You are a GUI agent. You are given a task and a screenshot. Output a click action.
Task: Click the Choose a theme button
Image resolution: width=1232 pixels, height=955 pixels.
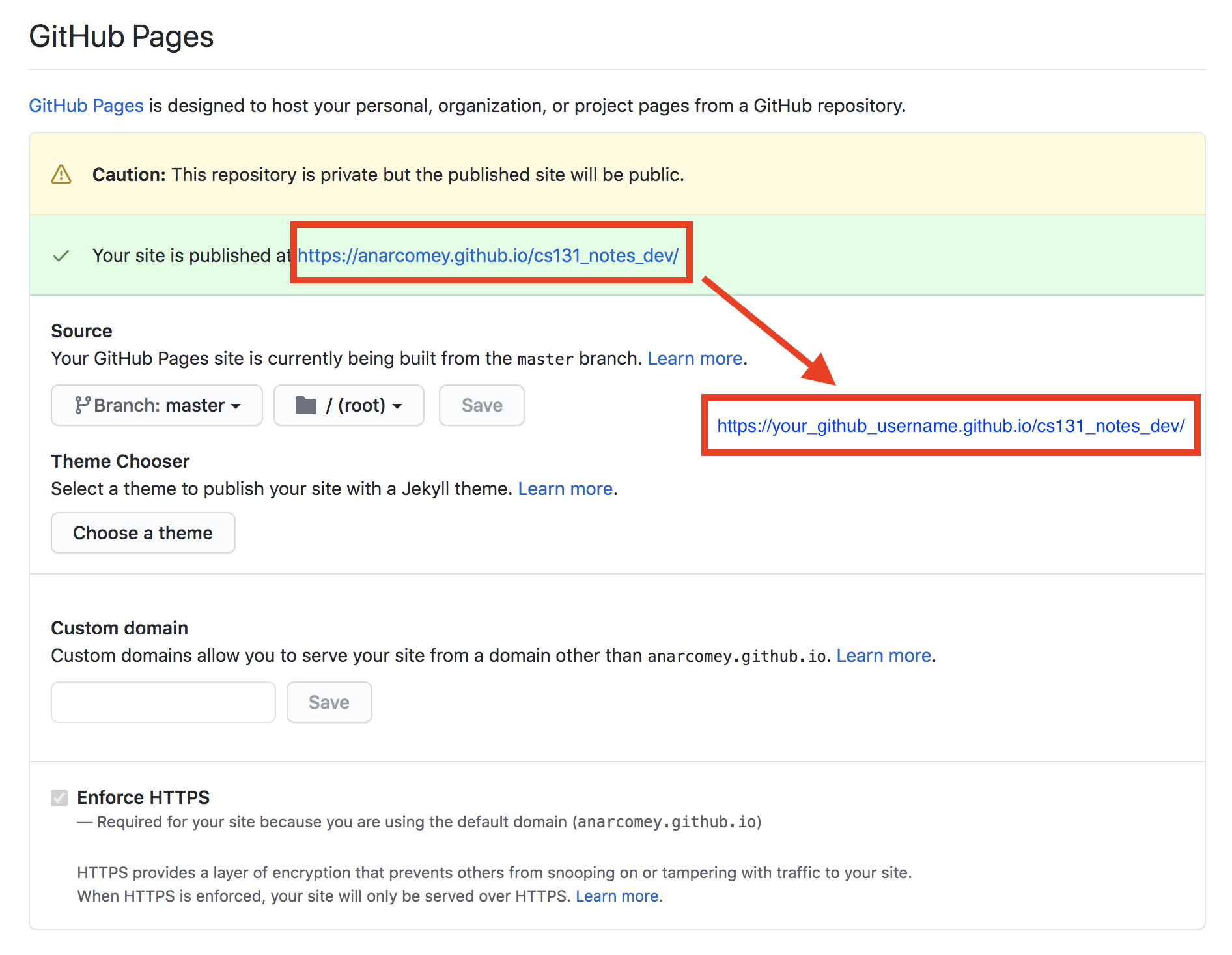pos(143,533)
